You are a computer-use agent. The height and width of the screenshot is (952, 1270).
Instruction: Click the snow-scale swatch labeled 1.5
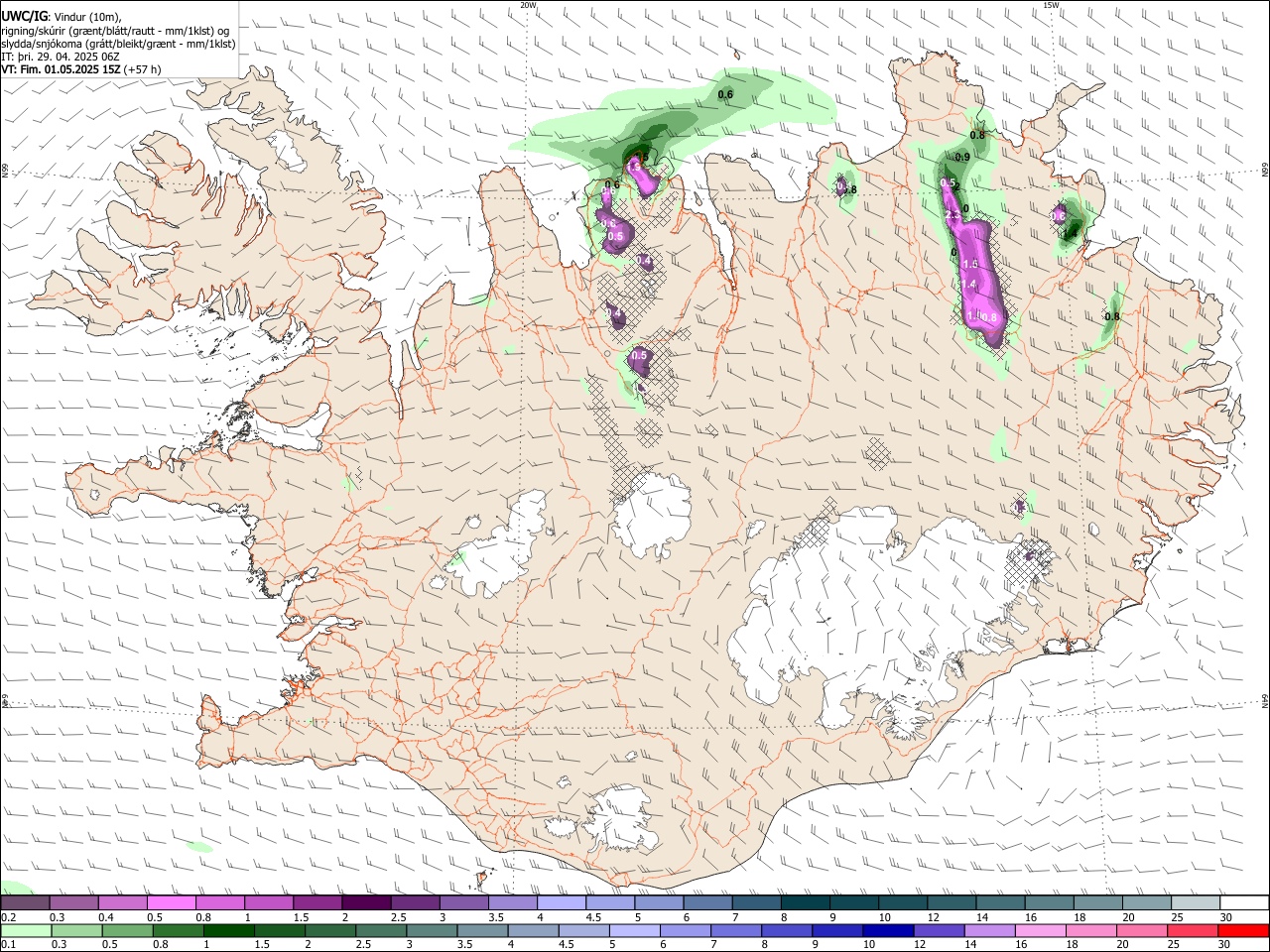[317, 903]
